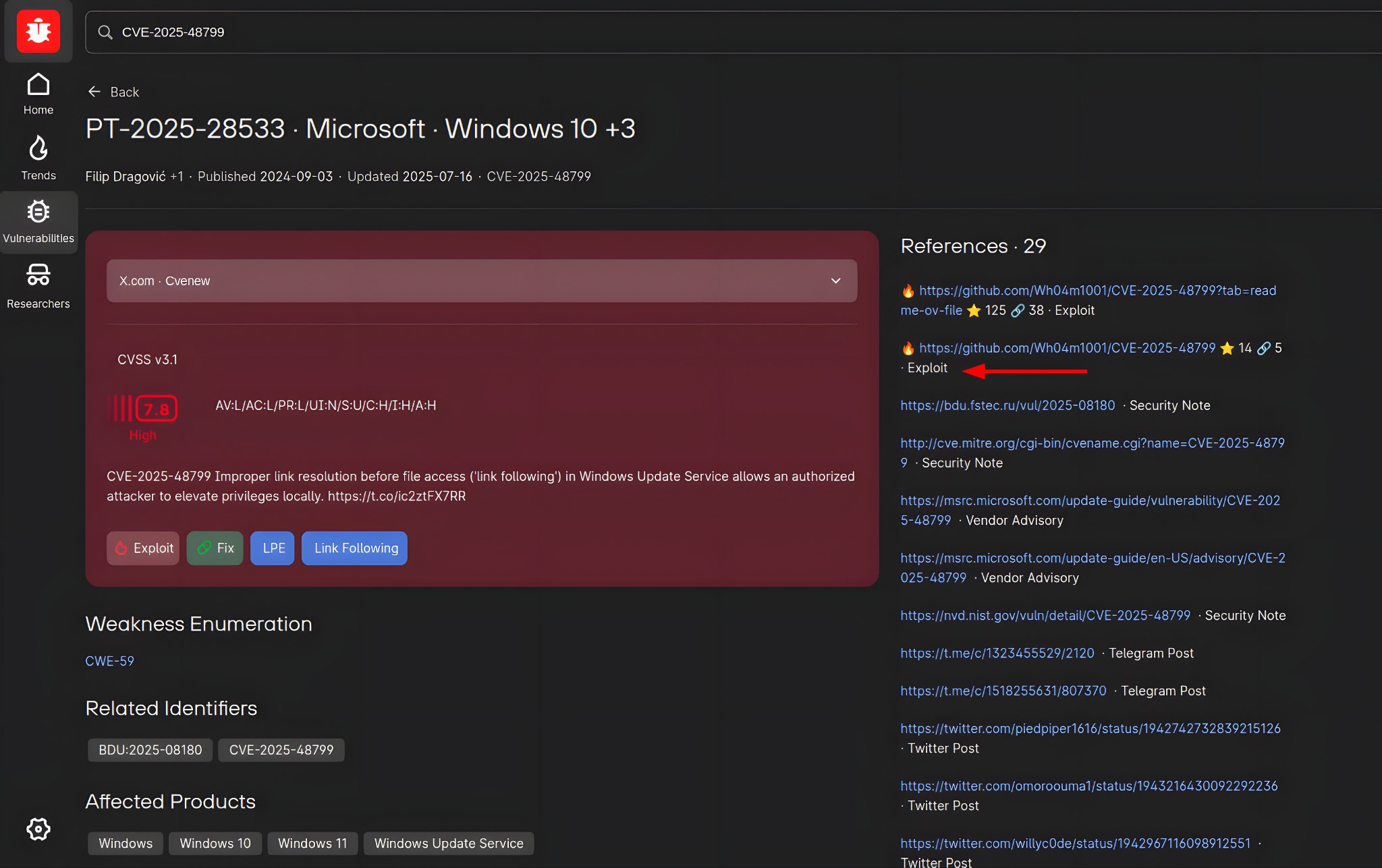Click the search magnifier icon

point(105,32)
